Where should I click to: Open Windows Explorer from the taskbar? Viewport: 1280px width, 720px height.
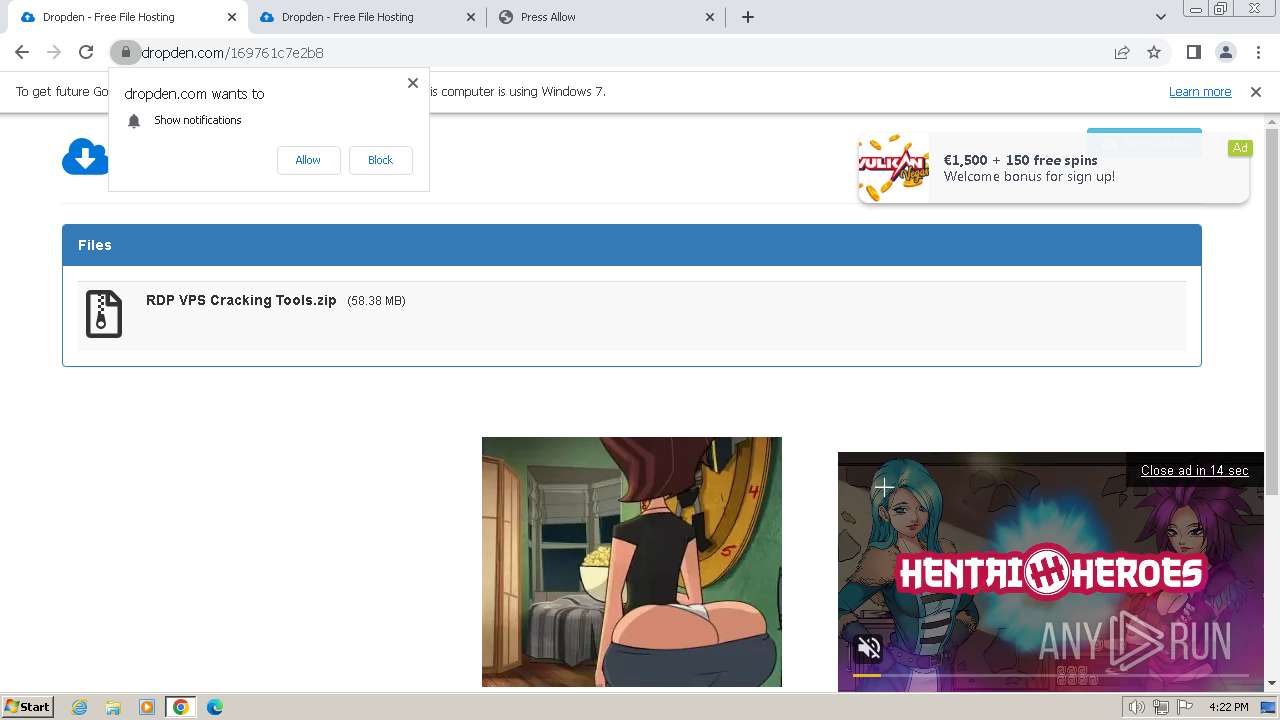(x=113, y=707)
